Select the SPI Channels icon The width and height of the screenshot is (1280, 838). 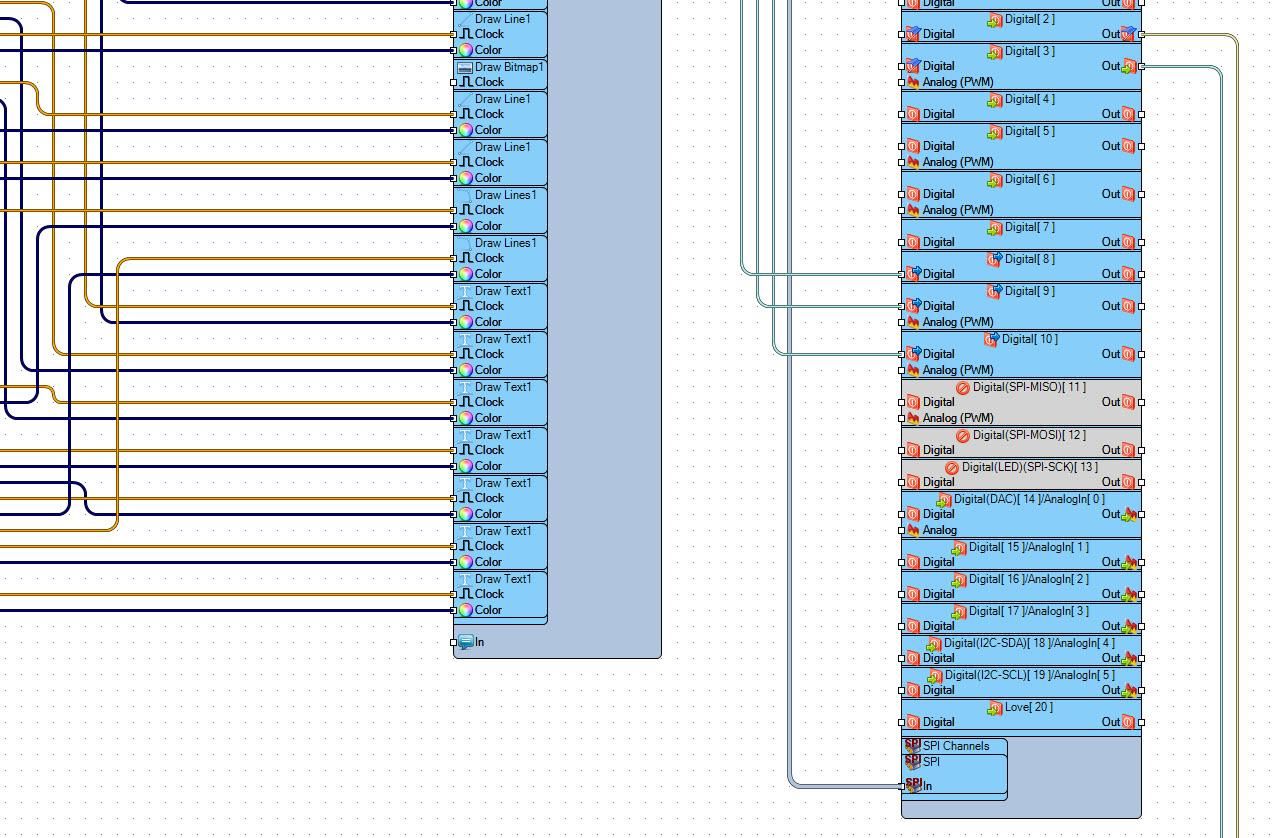912,746
